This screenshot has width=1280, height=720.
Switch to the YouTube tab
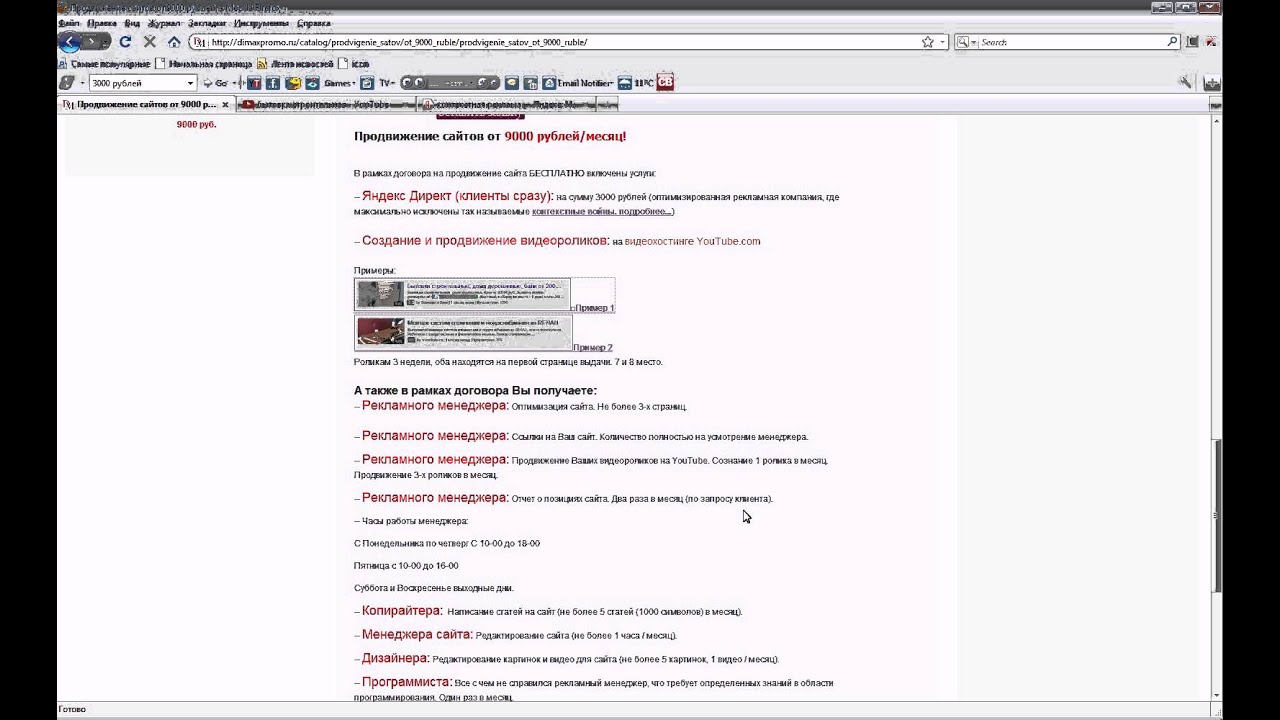pyautogui.click(x=327, y=104)
